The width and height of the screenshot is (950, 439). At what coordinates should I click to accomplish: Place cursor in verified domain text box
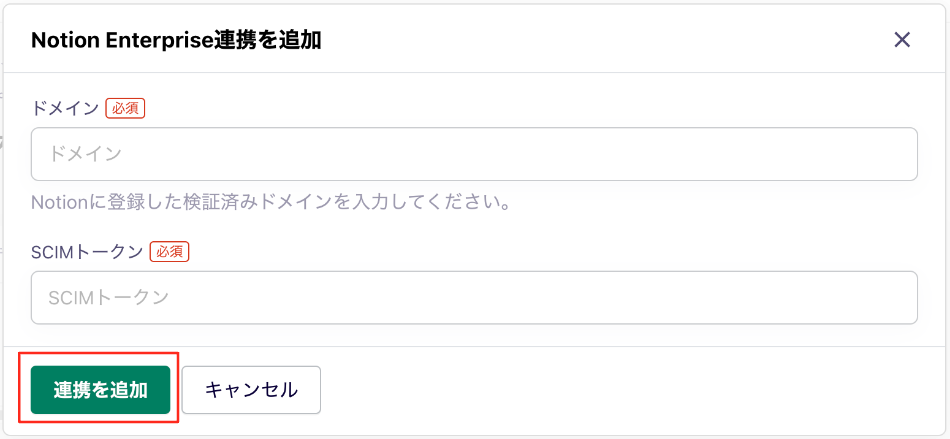[474, 154]
